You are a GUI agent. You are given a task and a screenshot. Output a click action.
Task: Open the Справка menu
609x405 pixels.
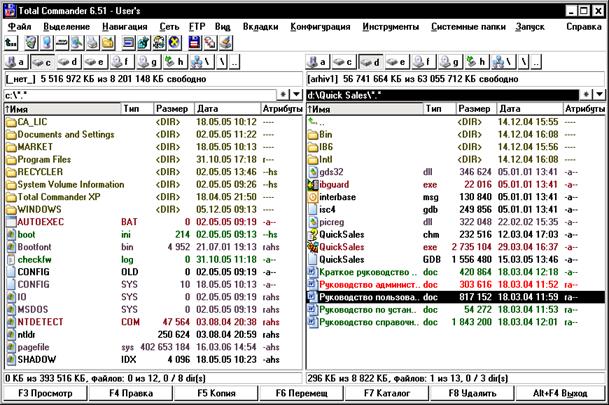pos(584,26)
